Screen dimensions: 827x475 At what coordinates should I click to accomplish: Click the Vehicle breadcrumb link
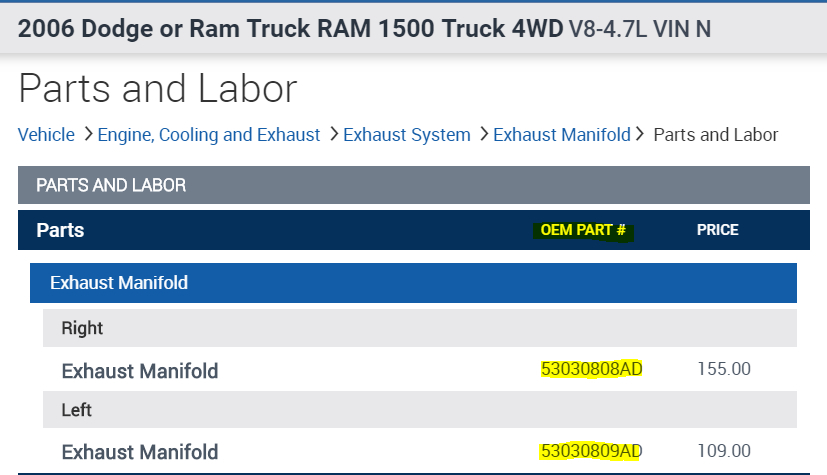[x=46, y=135]
